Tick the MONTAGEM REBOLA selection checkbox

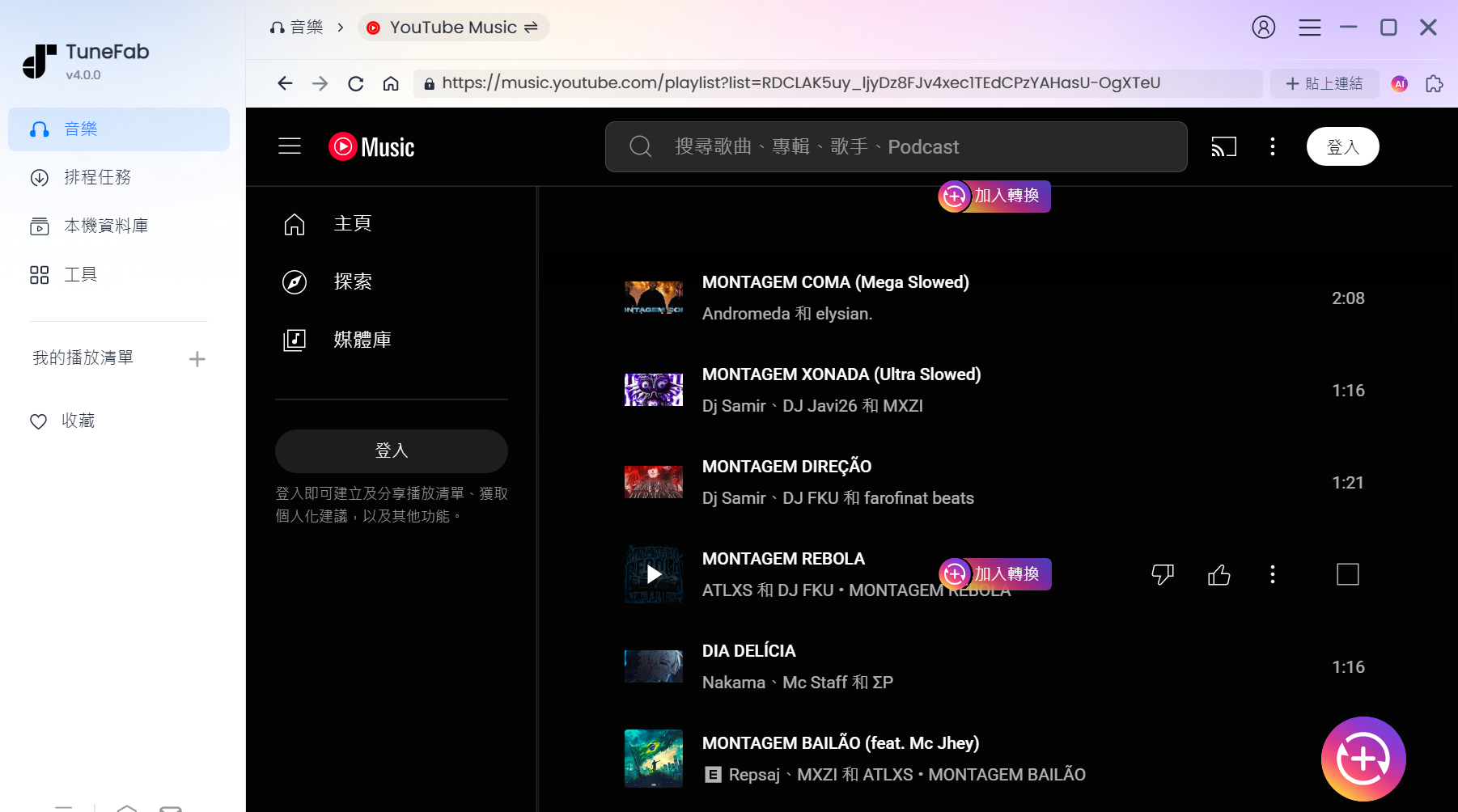pyautogui.click(x=1348, y=574)
